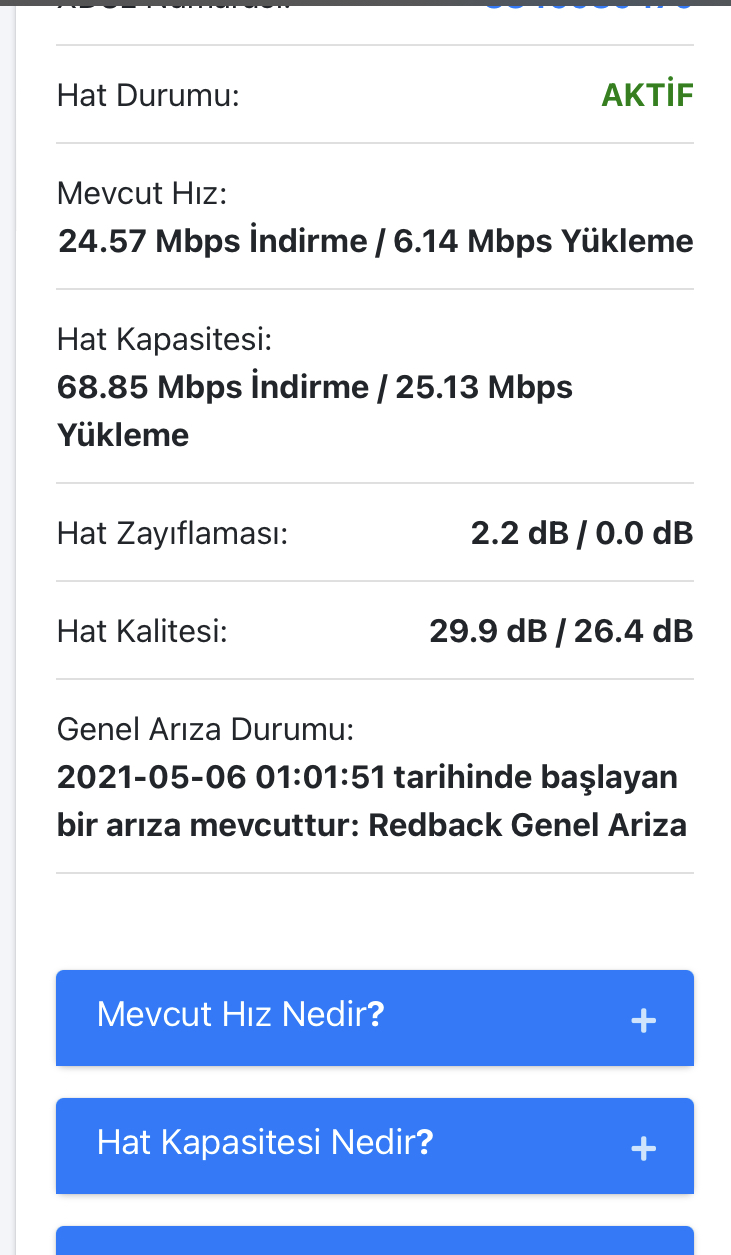Expand the Hat Kapasitesi Nedir? section
Screen dimensions: 731x1255
tap(265, 1143)
